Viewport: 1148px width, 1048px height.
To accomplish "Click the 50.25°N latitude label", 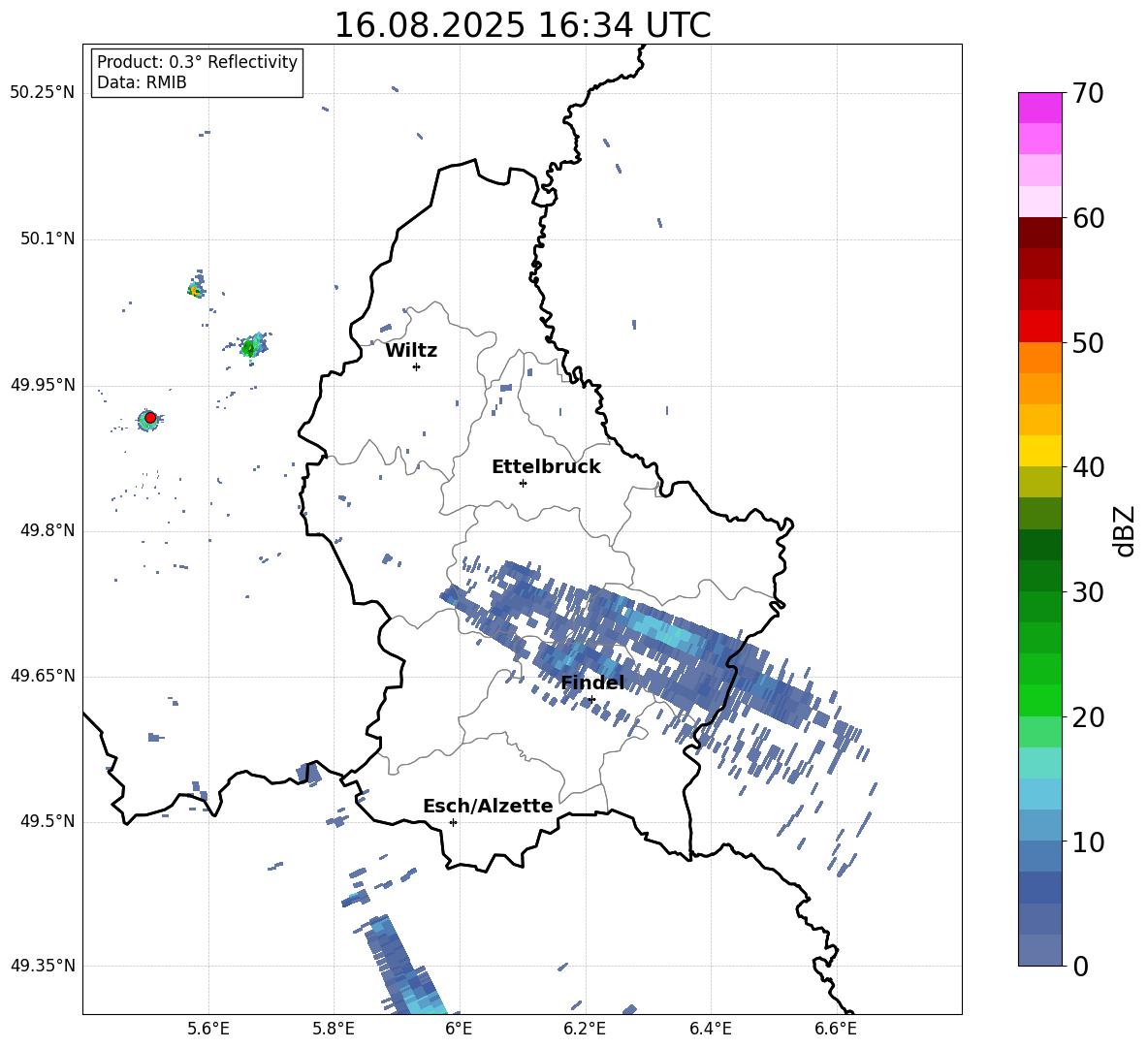I will (x=42, y=92).
